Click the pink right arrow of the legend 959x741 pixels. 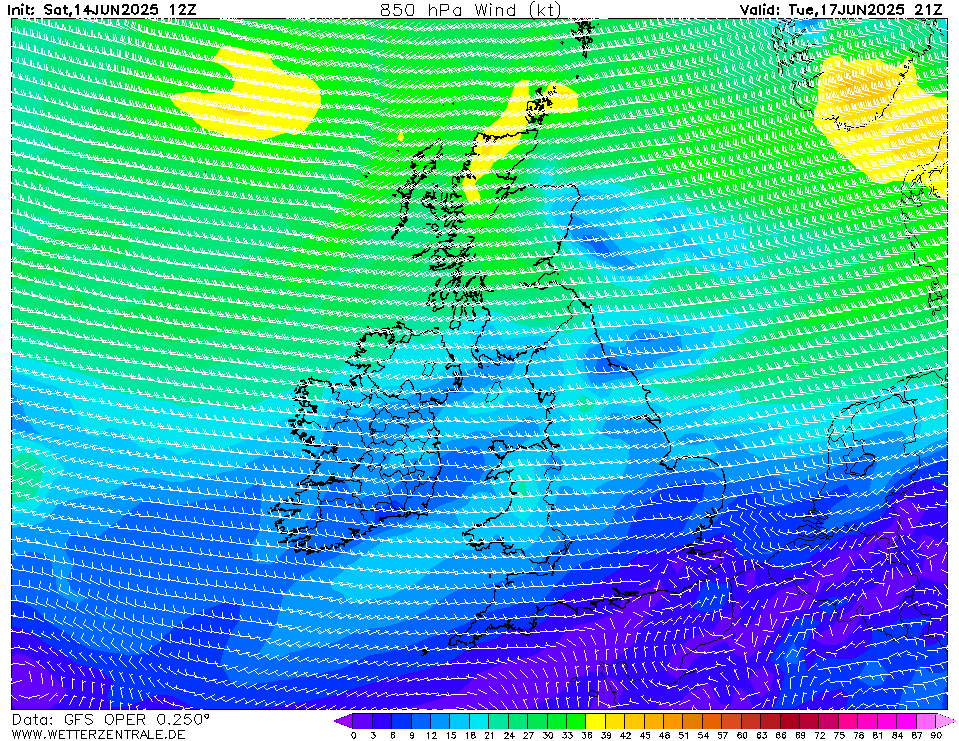click(944, 721)
